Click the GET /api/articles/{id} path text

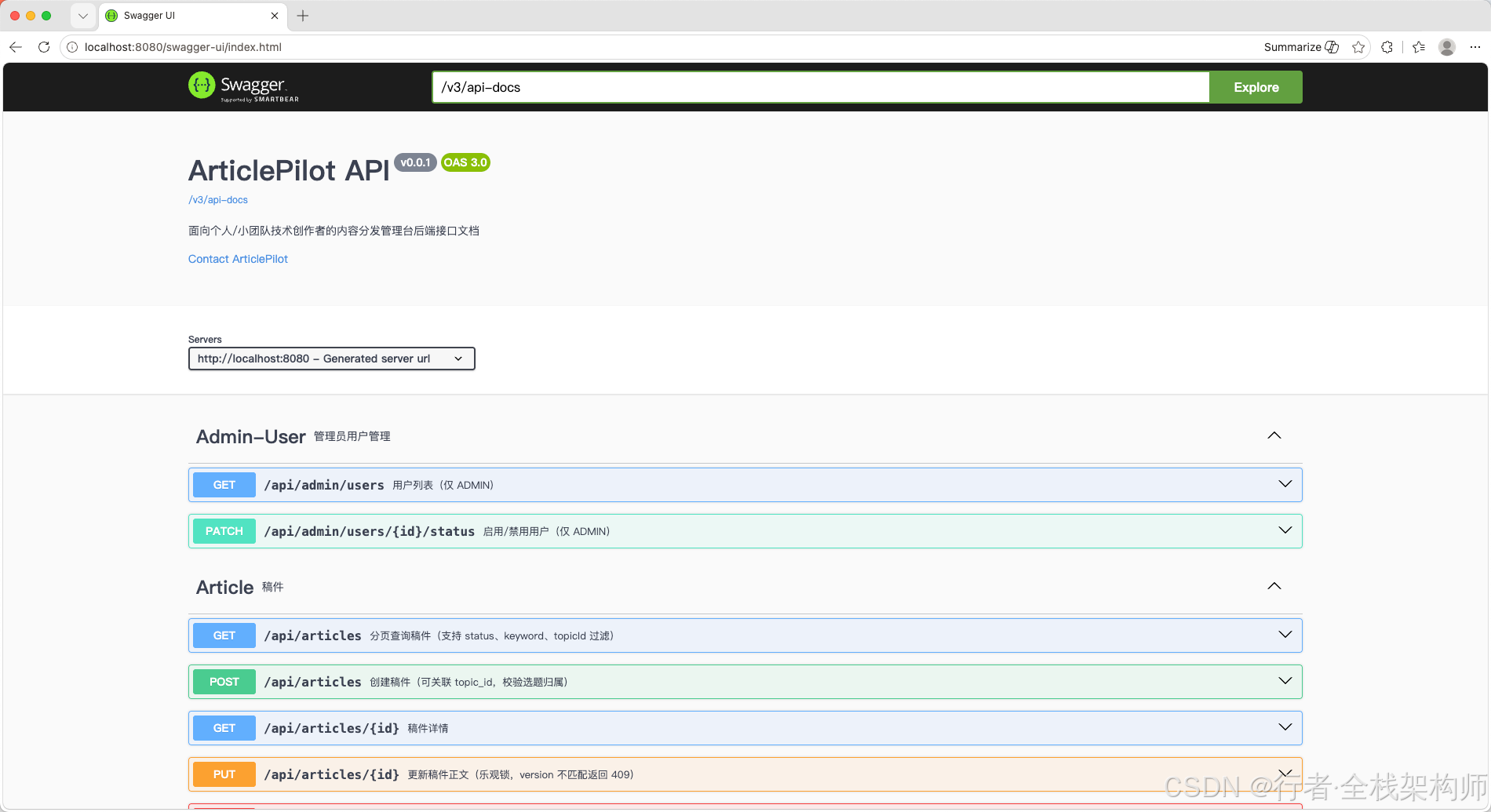point(332,728)
